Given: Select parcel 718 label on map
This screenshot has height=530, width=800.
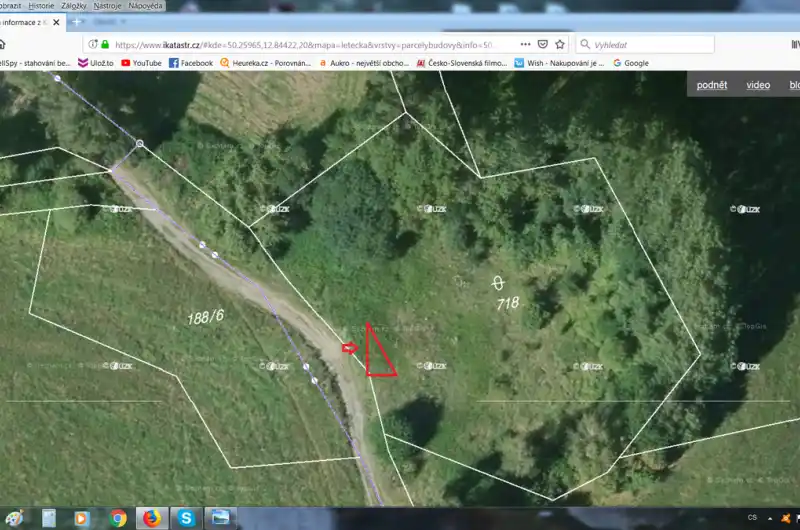Looking at the screenshot, I should click(x=508, y=304).
